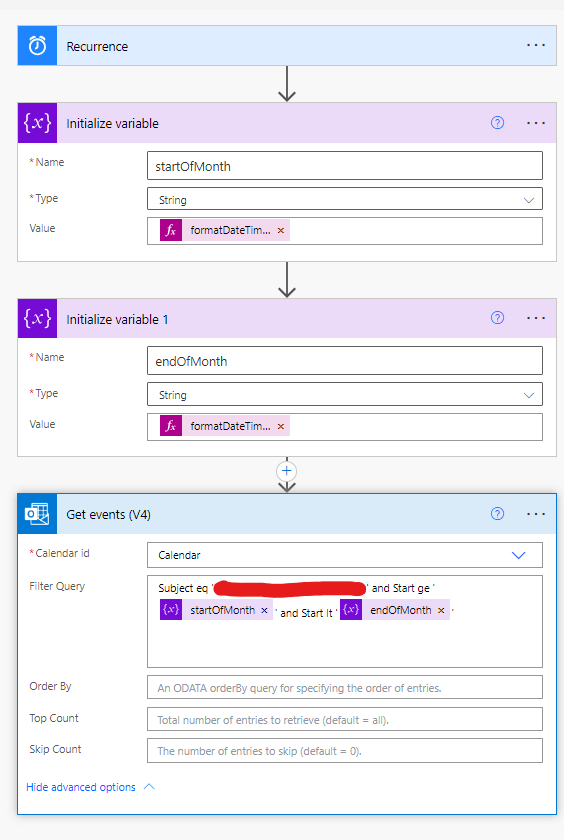Open help for Initialize variable step

point(497,123)
